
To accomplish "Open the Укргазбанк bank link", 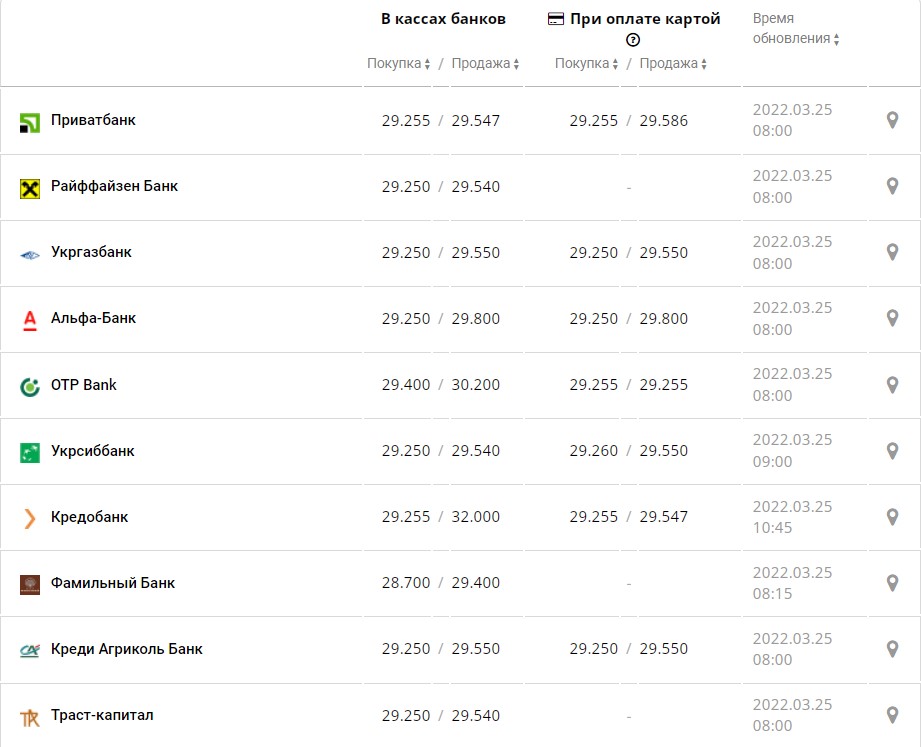I will pos(91,252).
